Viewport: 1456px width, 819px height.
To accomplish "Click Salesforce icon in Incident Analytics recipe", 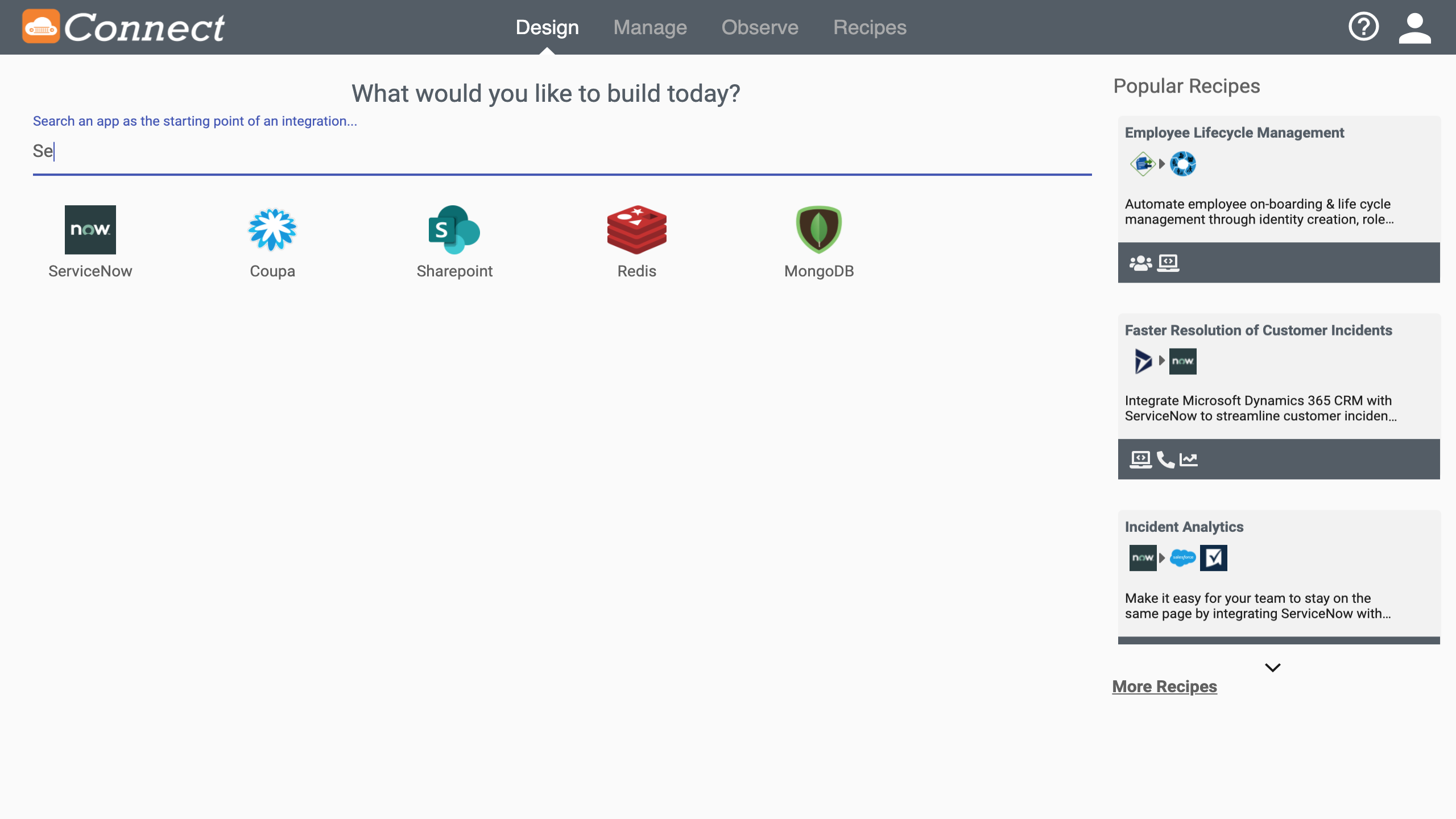I will click(1183, 558).
